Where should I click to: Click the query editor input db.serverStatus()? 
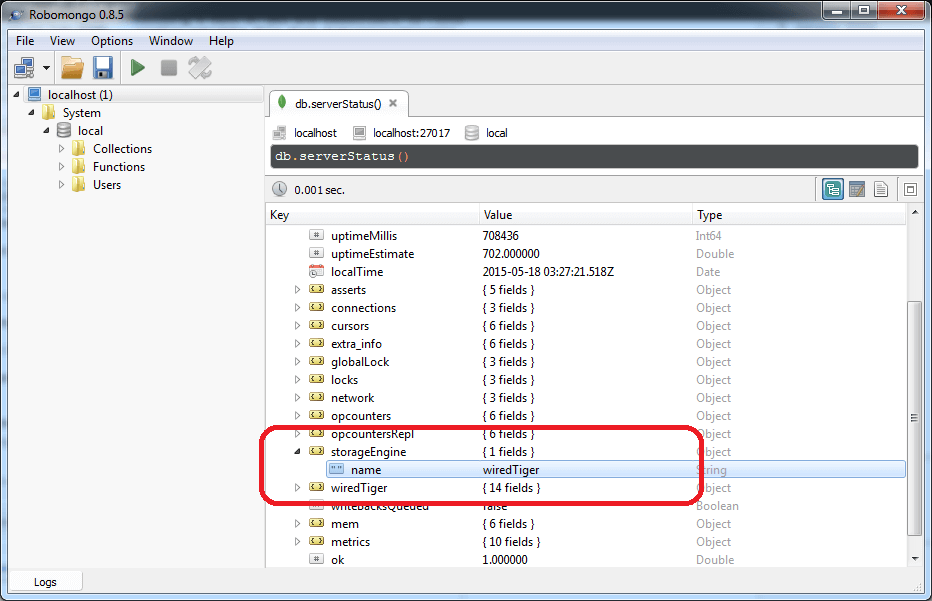[594, 156]
